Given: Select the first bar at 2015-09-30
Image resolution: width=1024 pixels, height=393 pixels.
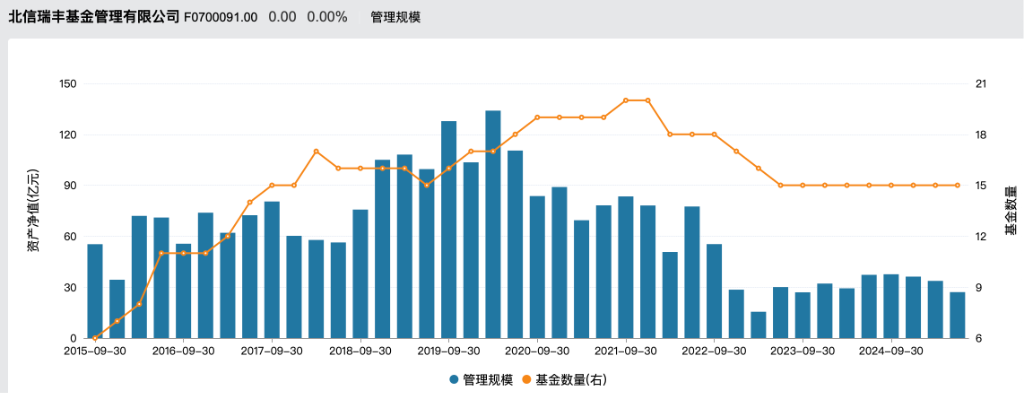Looking at the screenshot, I should pyautogui.click(x=95, y=291).
